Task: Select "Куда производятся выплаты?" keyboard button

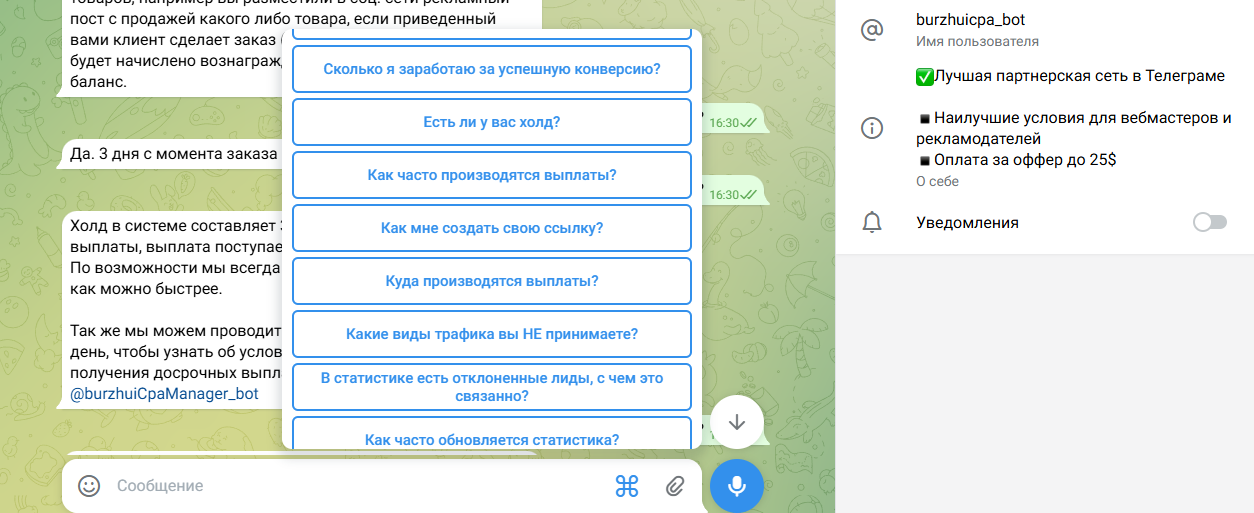Action: pyautogui.click(x=491, y=281)
